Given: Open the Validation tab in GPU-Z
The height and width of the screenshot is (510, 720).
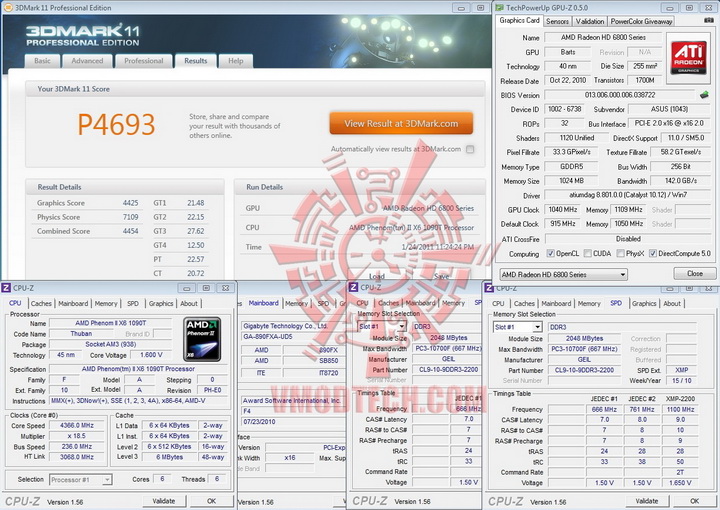Looking at the screenshot, I should point(590,21).
